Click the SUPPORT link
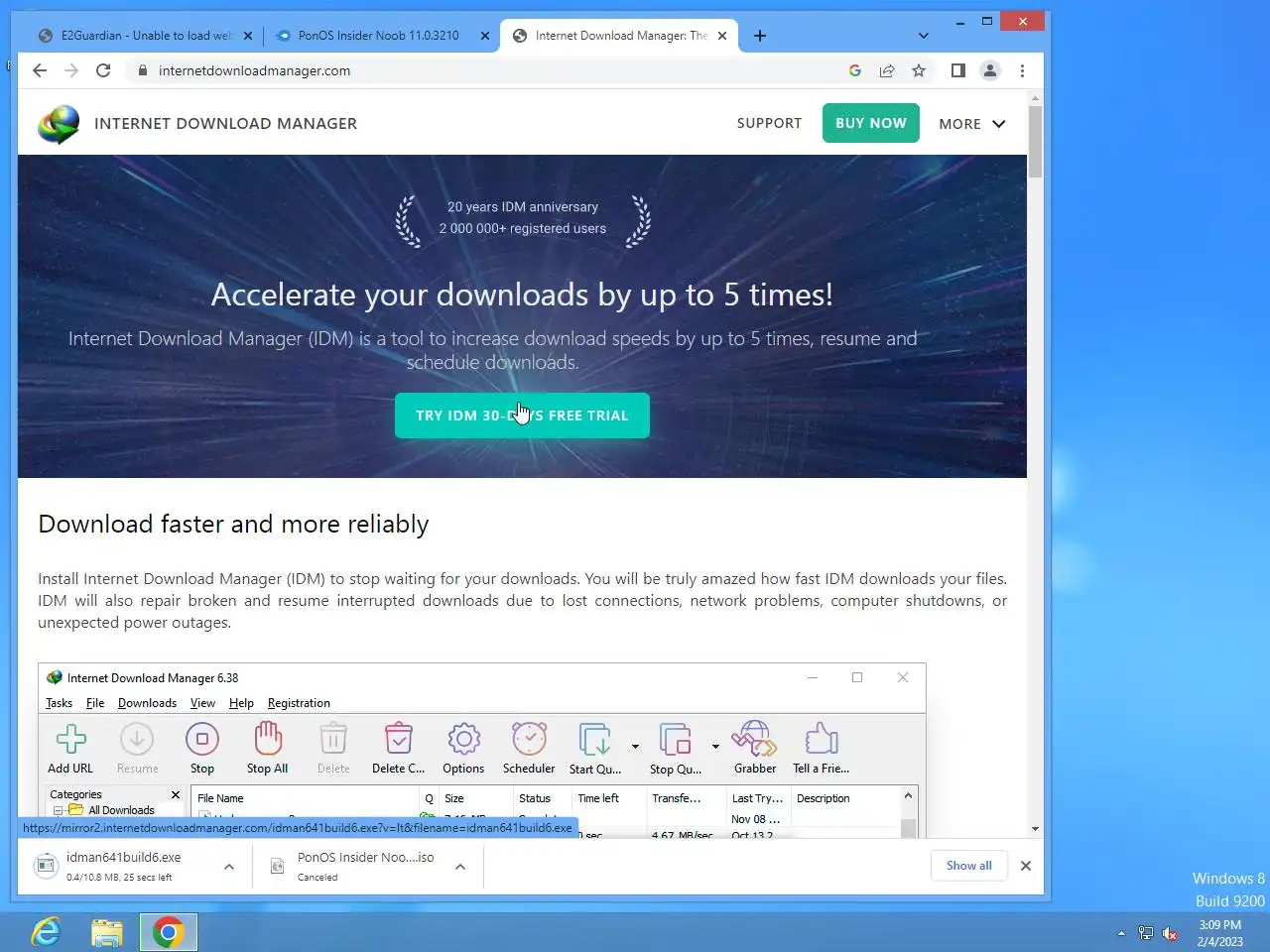This screenshot has height=952, width=1270. [x=769, y=123]
